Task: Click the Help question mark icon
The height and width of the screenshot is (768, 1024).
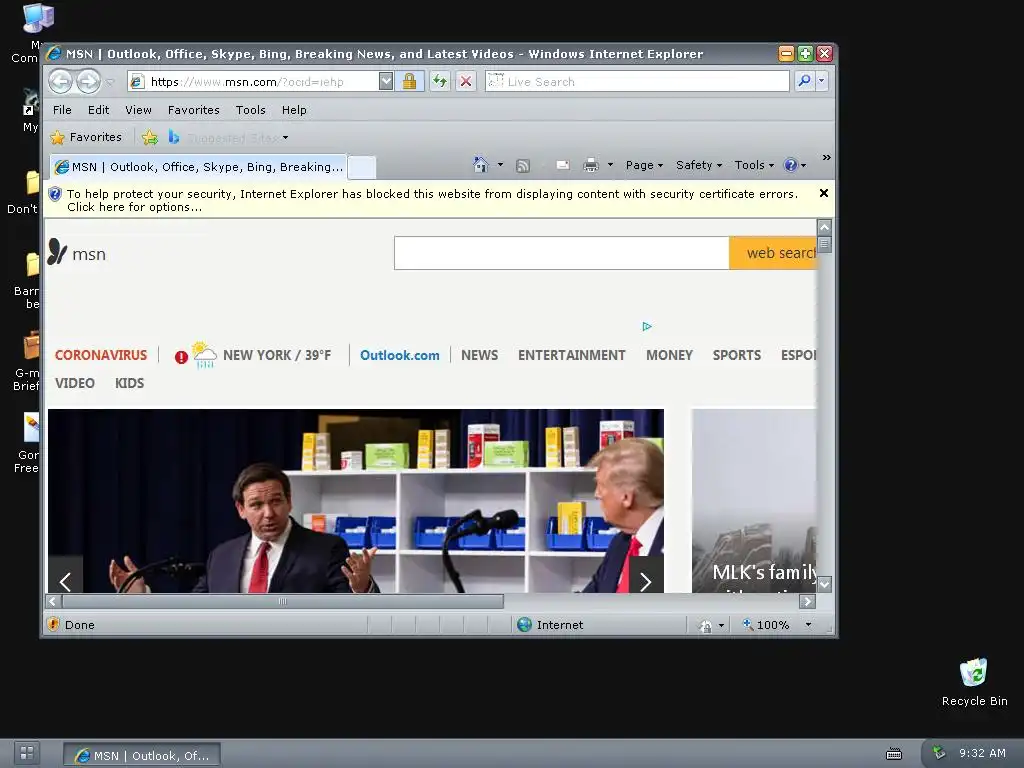Action: pyautogui.click(x=790, y=165)
